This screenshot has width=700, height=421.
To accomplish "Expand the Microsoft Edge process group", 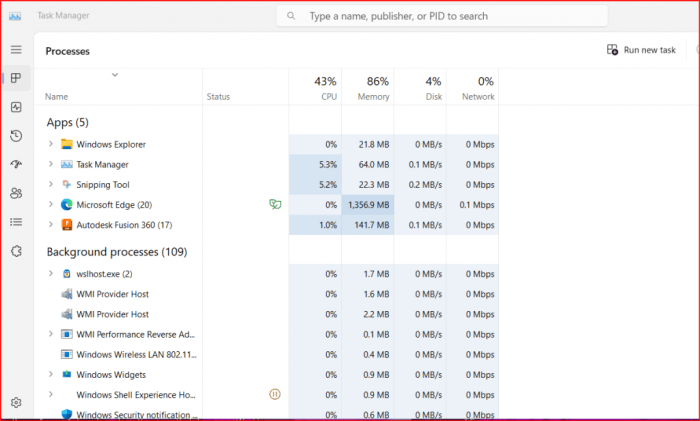I will (51, 204).
